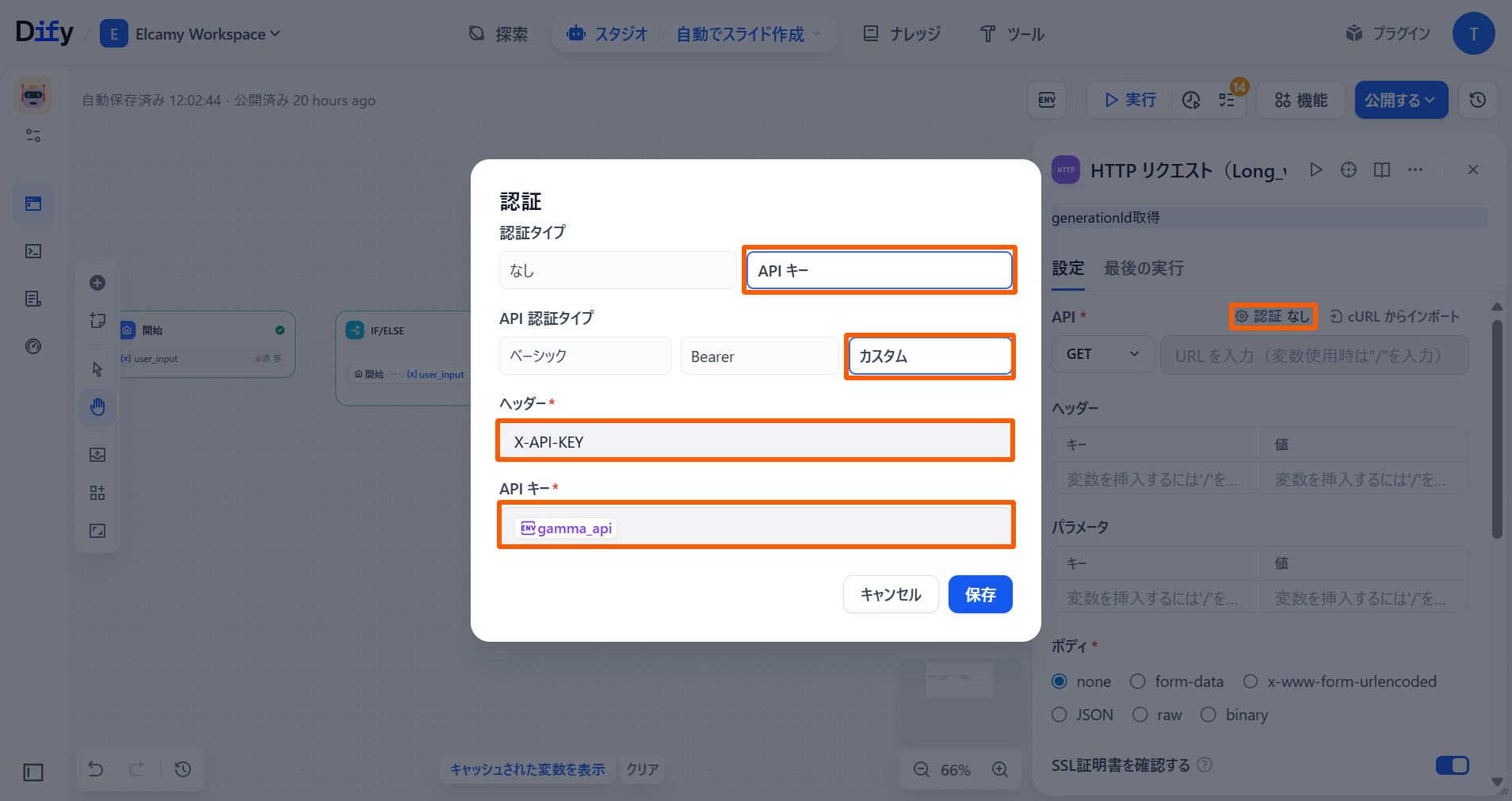Image resolution: width=1512 pixels, height=801 pixels.
Task: Switch to the 最後の実行 tab
Action: pyautogui.click(x=1144, y=269)
